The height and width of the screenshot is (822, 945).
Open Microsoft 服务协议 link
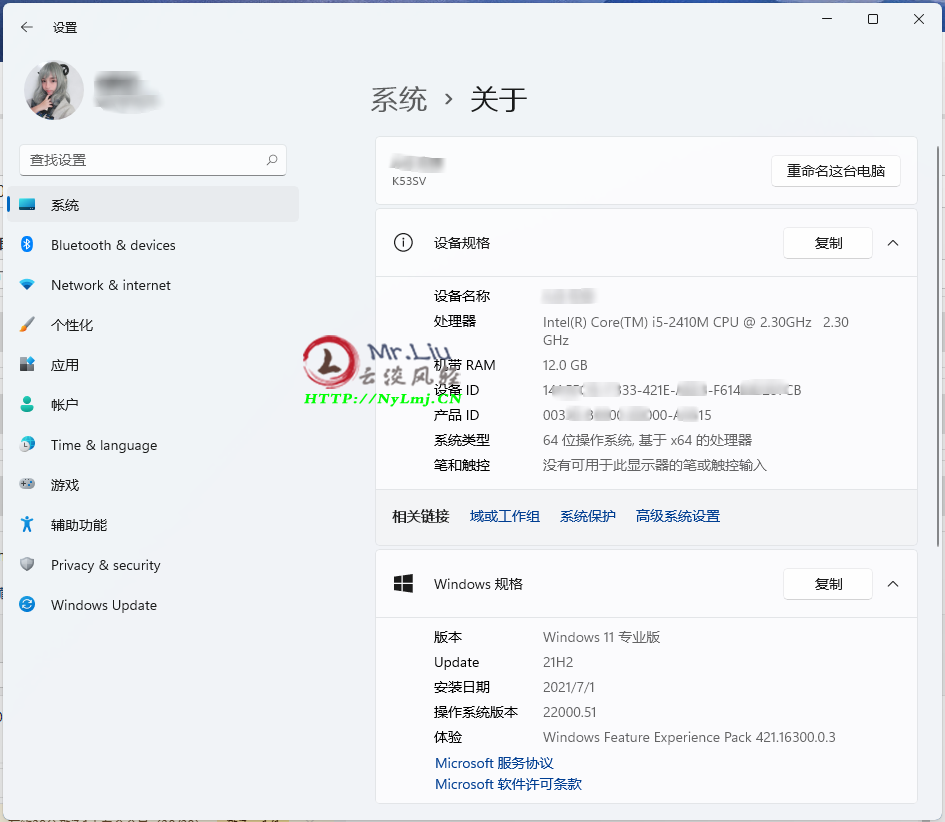(x=494, y=764)
